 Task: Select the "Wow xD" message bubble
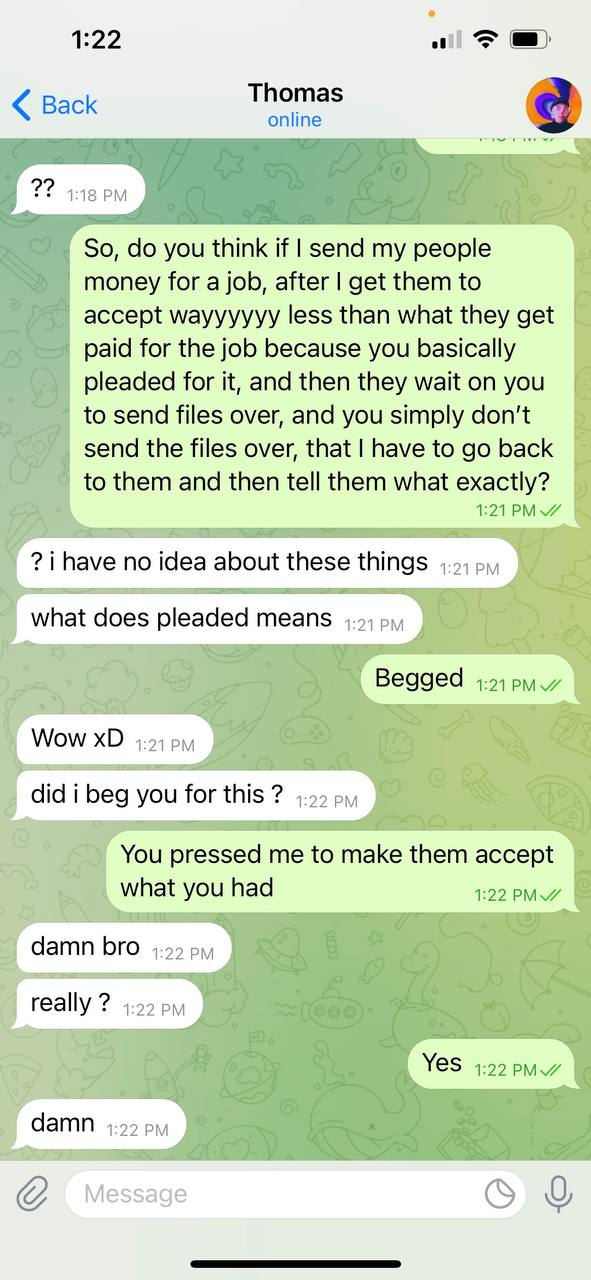pyautogui.click(x=115, y=740)
